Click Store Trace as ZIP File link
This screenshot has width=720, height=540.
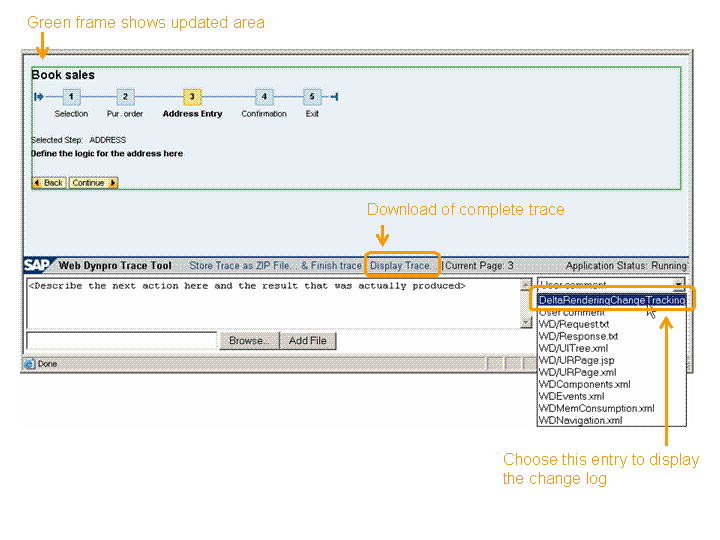[x=243, y=266]
